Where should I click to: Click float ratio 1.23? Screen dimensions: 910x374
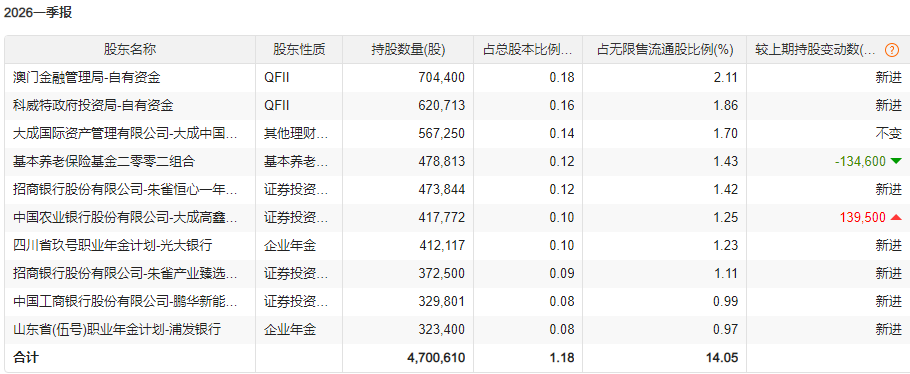click(x=726, y=245)
